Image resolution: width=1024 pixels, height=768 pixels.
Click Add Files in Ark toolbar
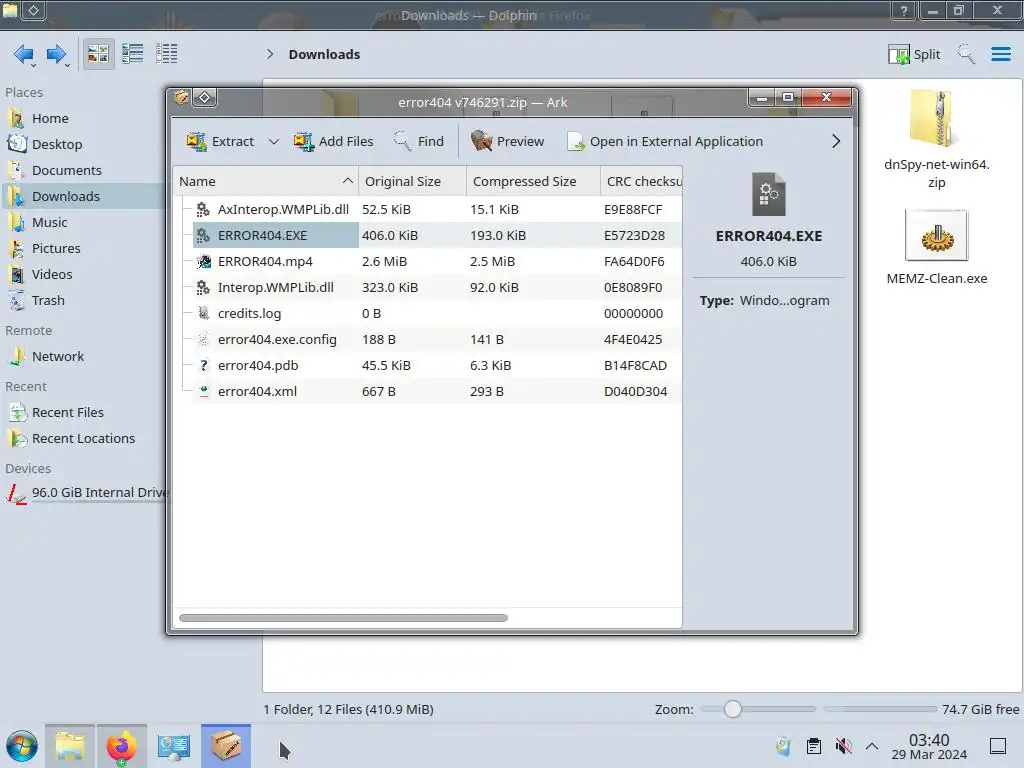(x=333, y=141)
